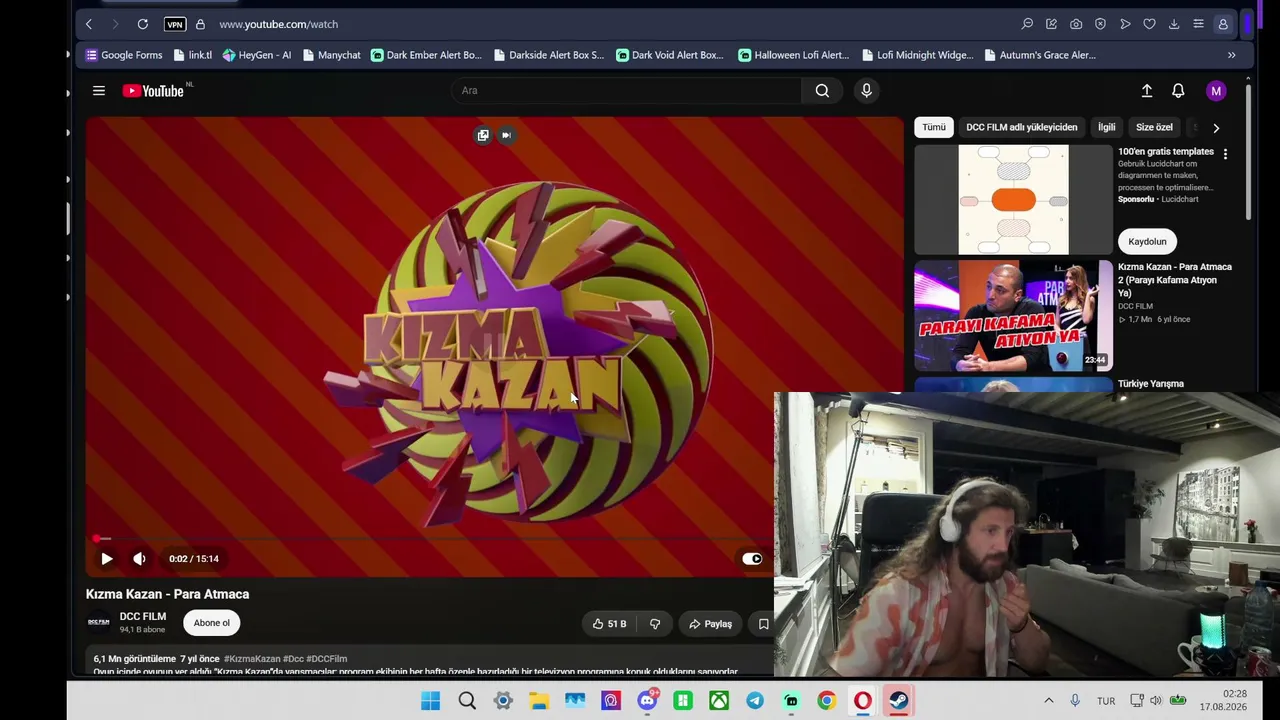1280x720 pixels.
Task: Open Google Chrome from the taskbar
Action: tap(826, 701)
